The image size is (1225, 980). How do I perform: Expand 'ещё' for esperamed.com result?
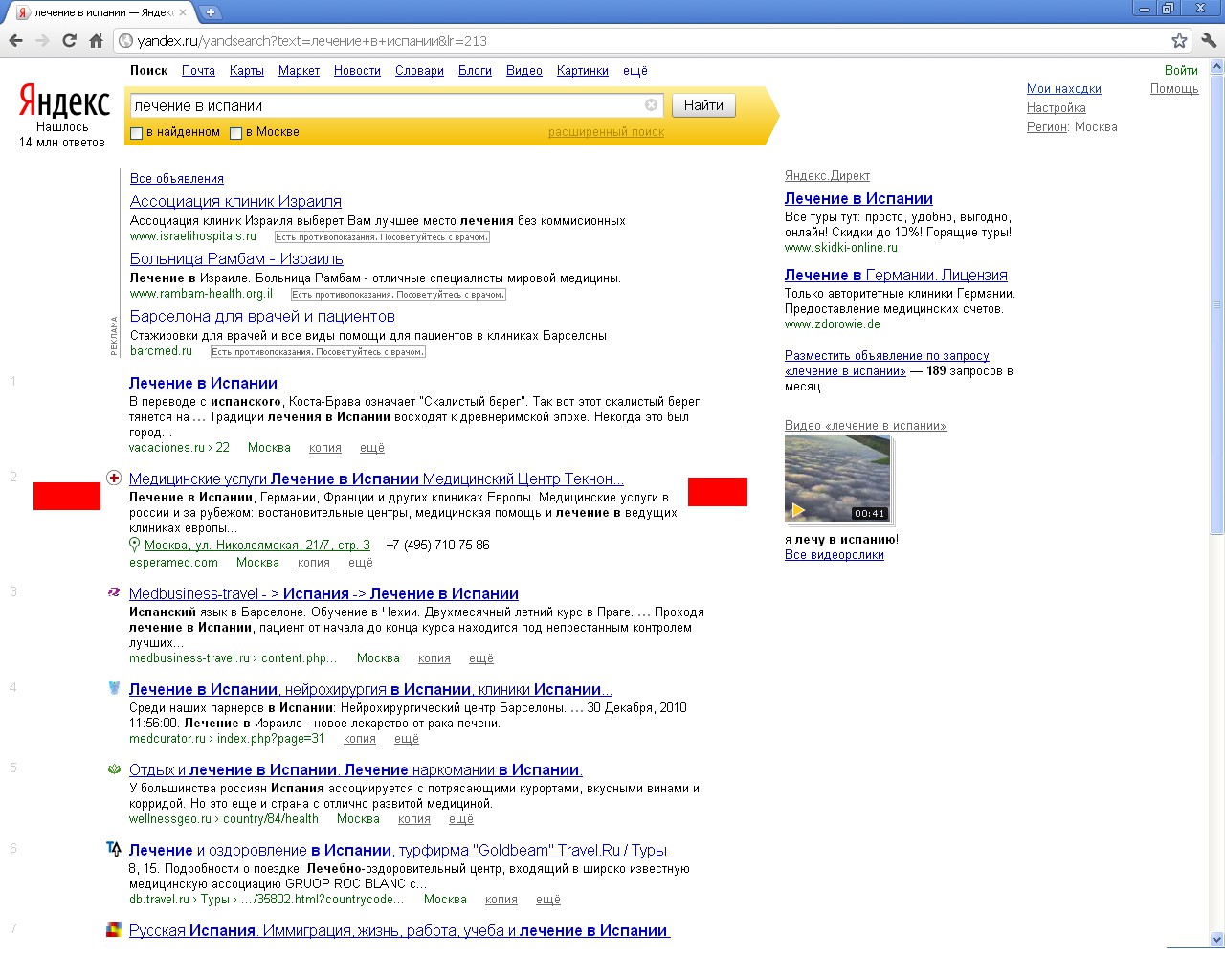pos(361,563)
